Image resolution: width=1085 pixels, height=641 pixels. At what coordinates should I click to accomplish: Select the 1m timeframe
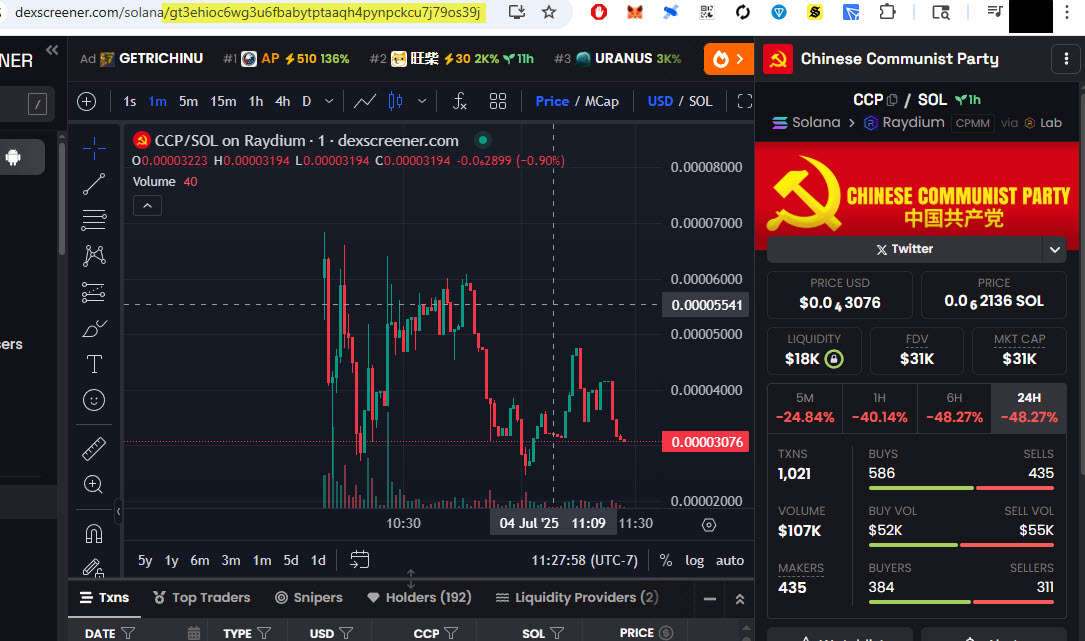tap(158, 102)
